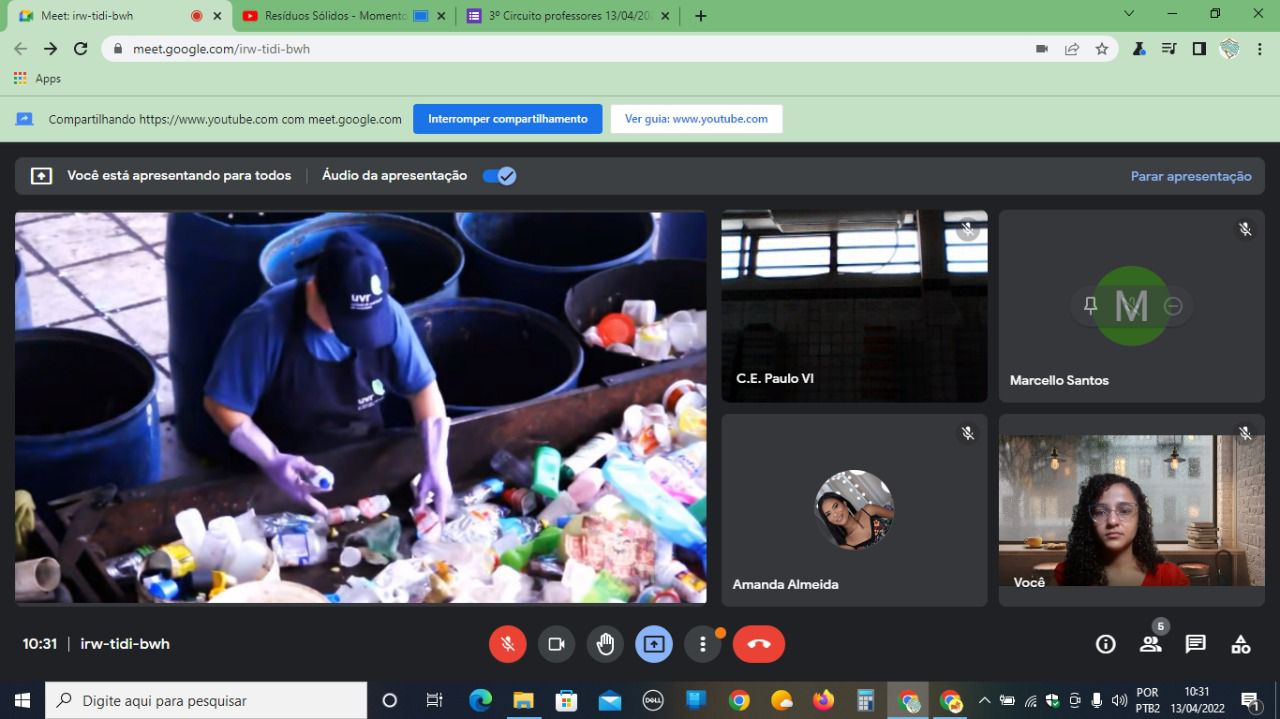Open volume control in system tray
This screenshot has height=719, width=1280.
(x=1119, y=700)
